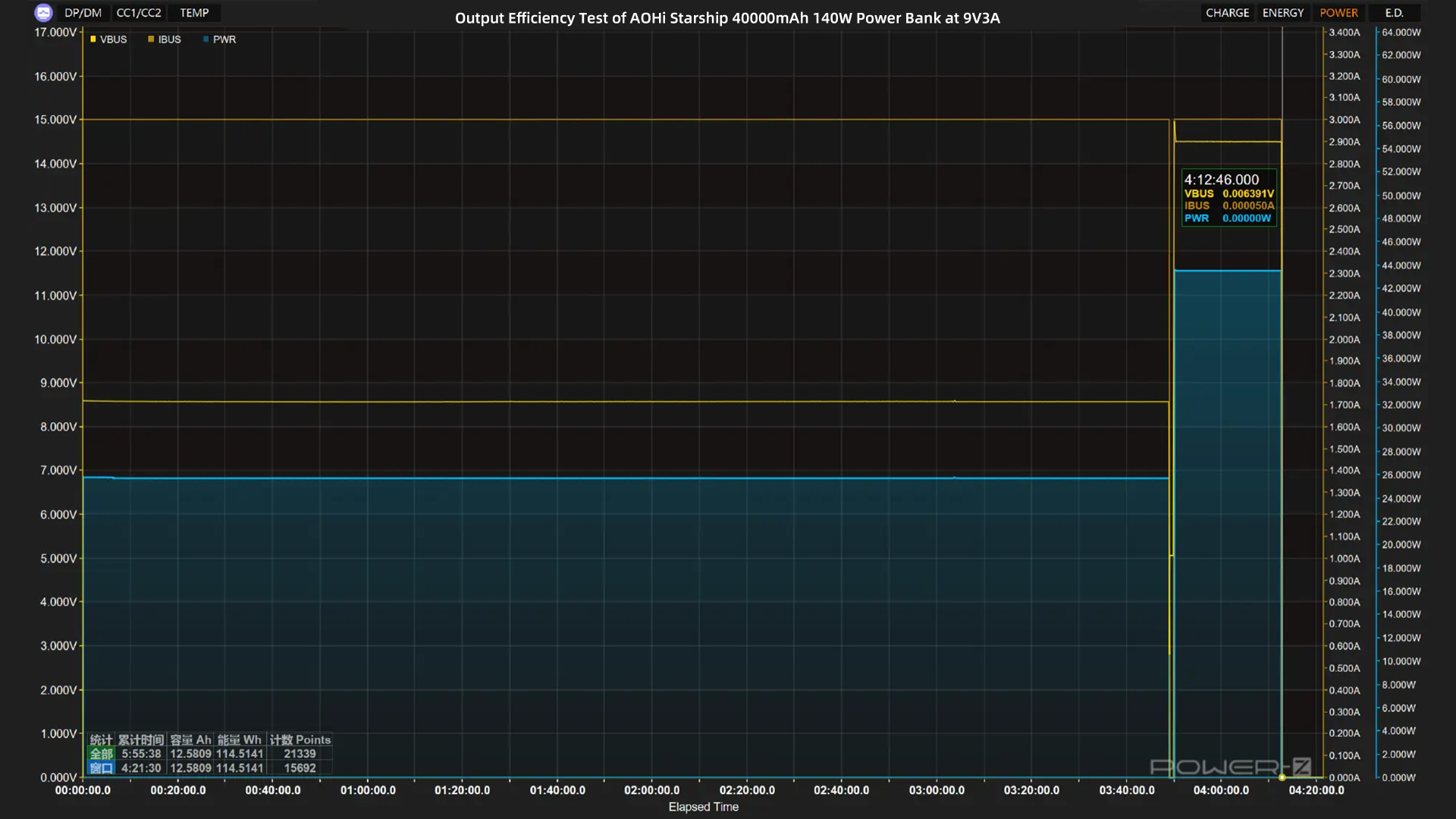This screenshot has height=819, width=1456.
Task: Click the 64.000W power axis label
Action: pos(1401,33)
